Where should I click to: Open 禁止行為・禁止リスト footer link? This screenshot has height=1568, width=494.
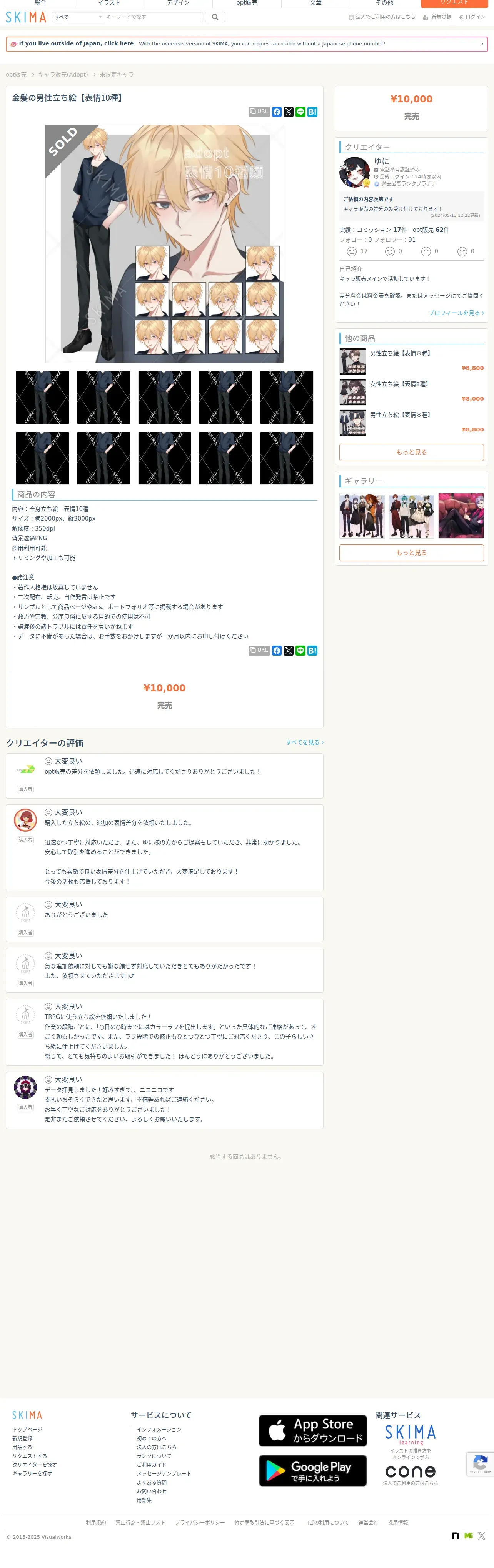[x=140, y=1522]
